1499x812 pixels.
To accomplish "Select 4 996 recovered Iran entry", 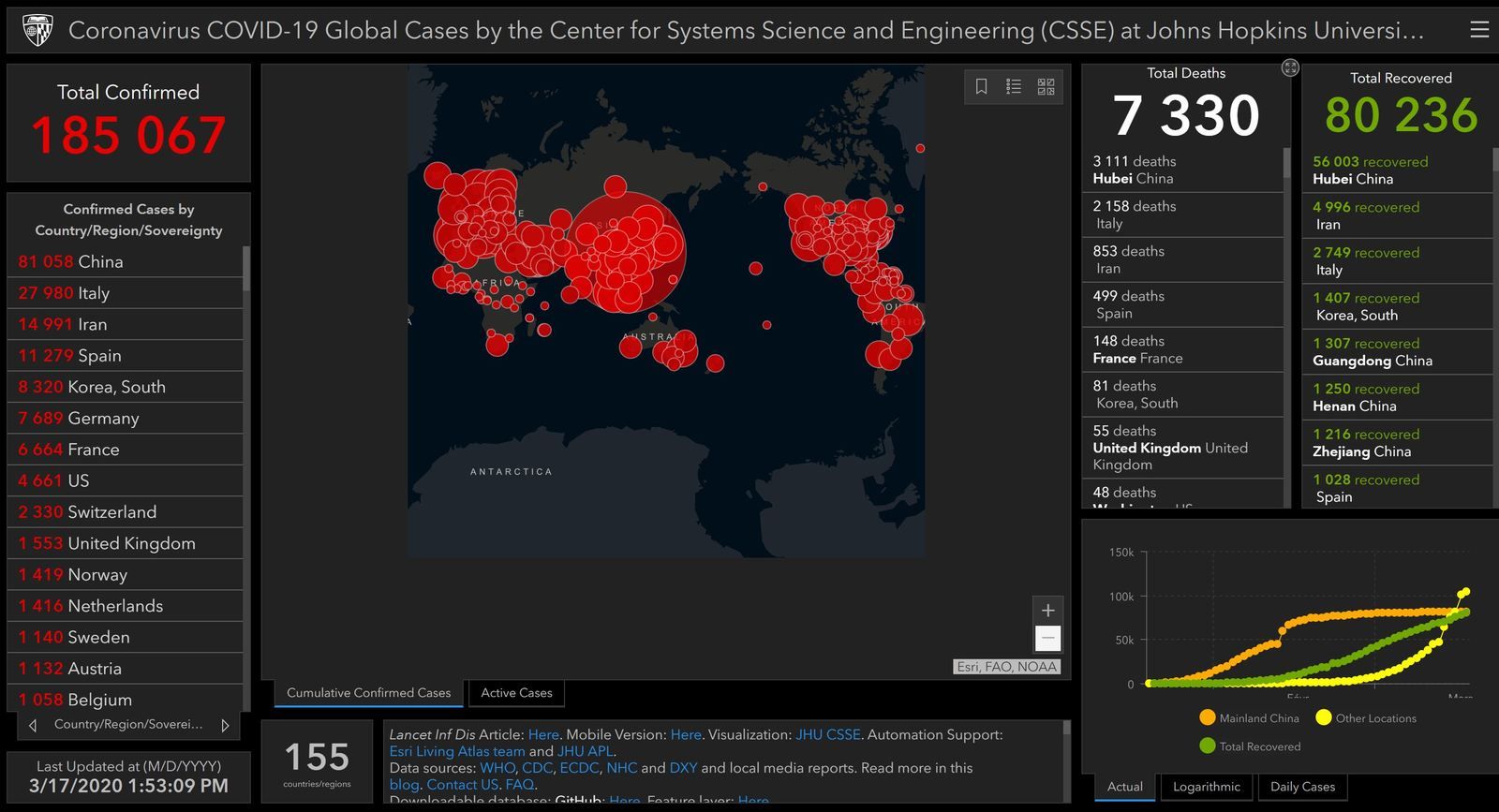I will point(1399,215).
